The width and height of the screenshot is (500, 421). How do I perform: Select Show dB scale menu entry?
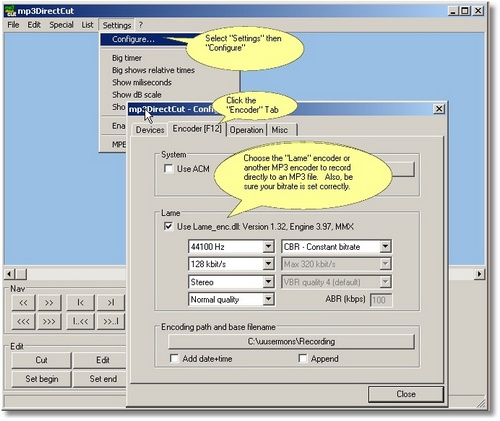click(137, 95)
